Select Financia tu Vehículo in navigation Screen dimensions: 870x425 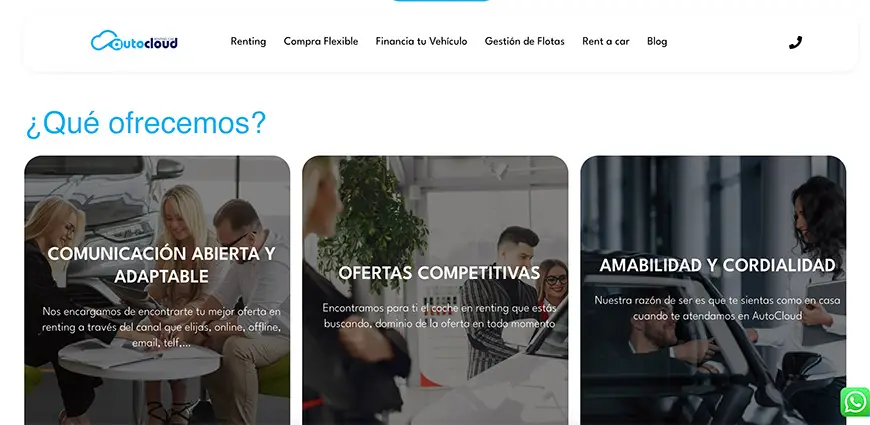(x=421, y=42)
